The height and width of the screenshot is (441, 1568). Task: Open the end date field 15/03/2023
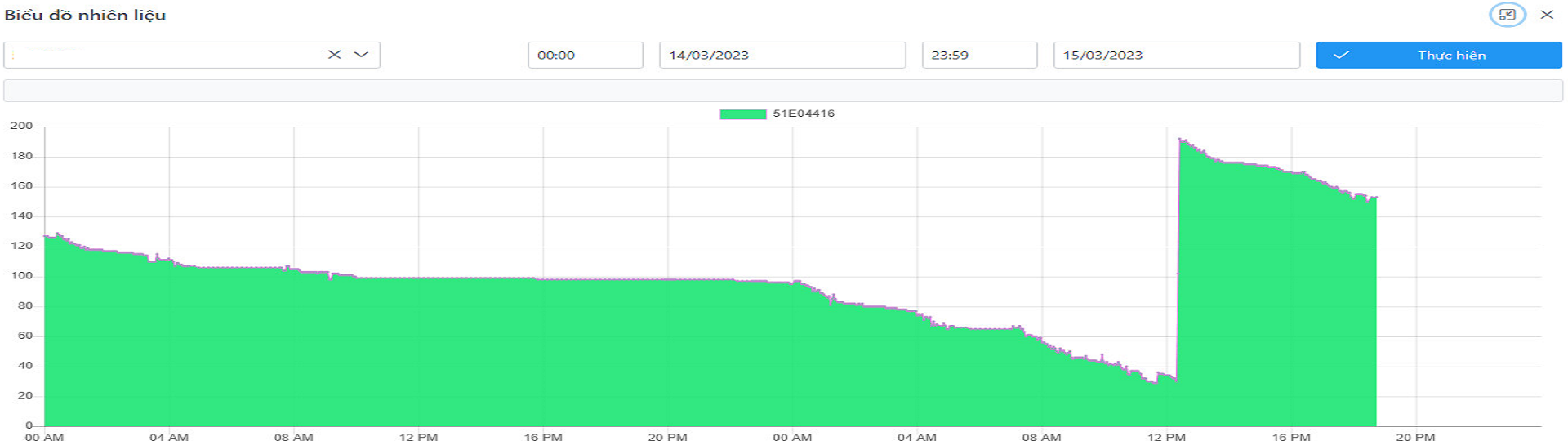click(x=1177, y=55)
